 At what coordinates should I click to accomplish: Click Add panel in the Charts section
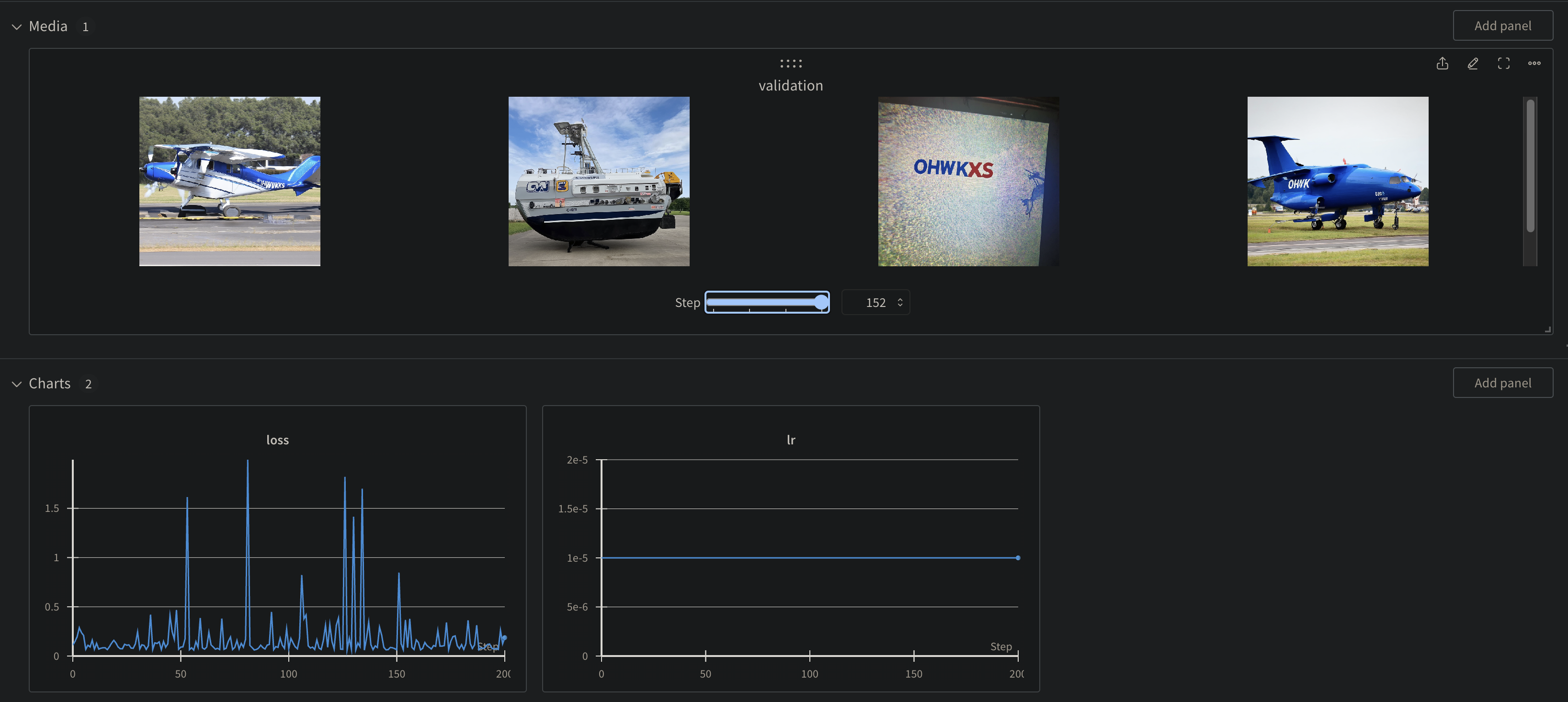(1503, 382)
